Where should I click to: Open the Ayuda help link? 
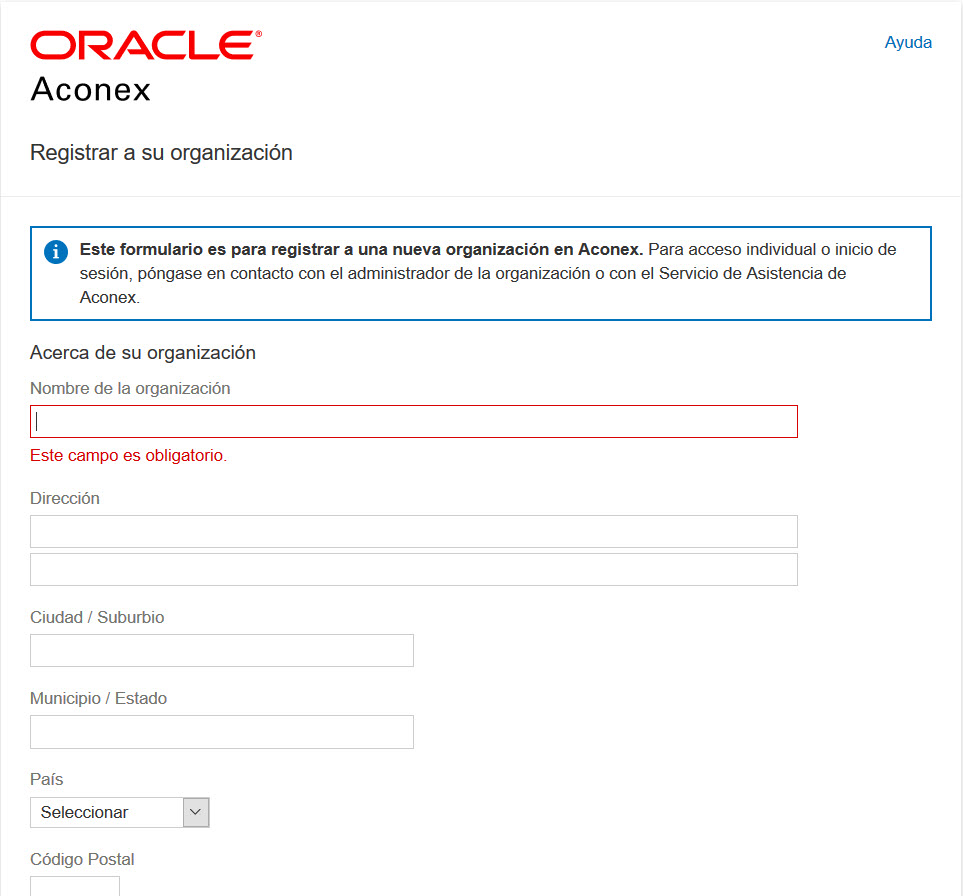pos(908,42)
